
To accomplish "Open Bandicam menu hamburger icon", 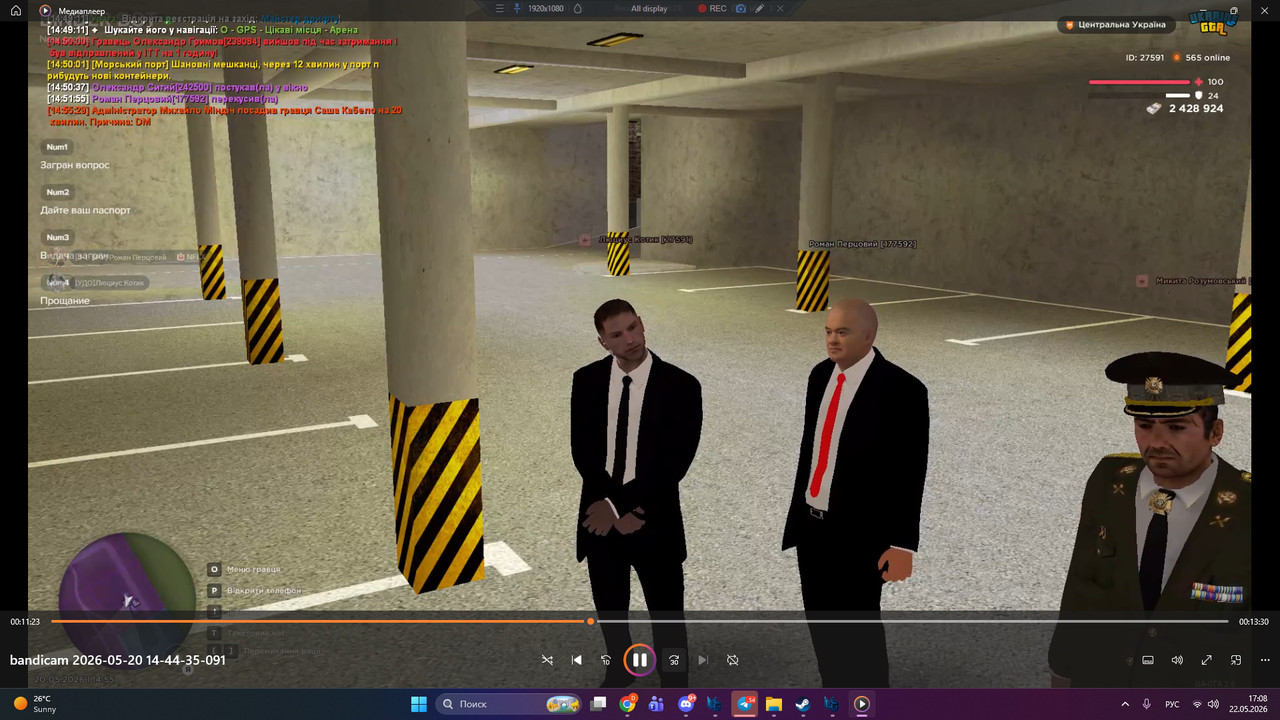I will pos(502,8).
